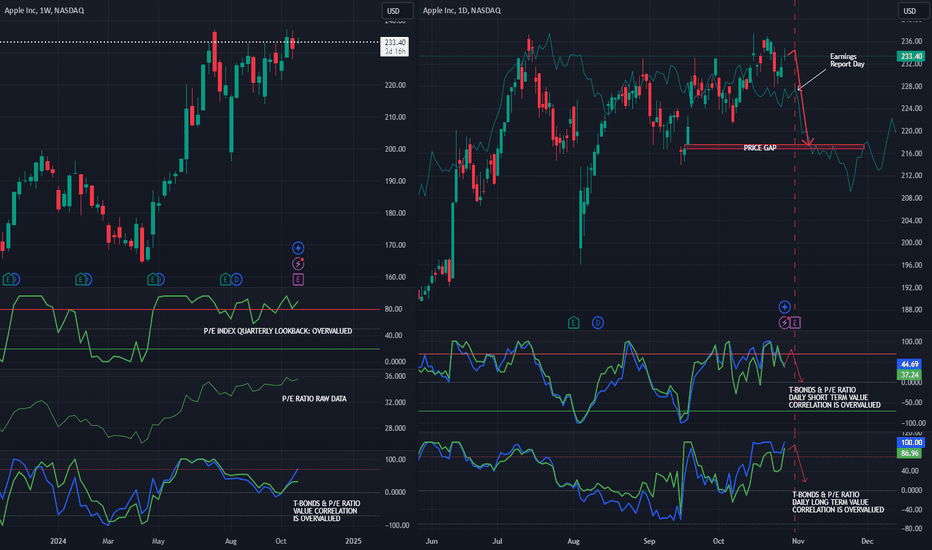The height and width of the screenshot is (550, 932).
Task: Click the 210.00 price axis label
Action: (395, 117)
